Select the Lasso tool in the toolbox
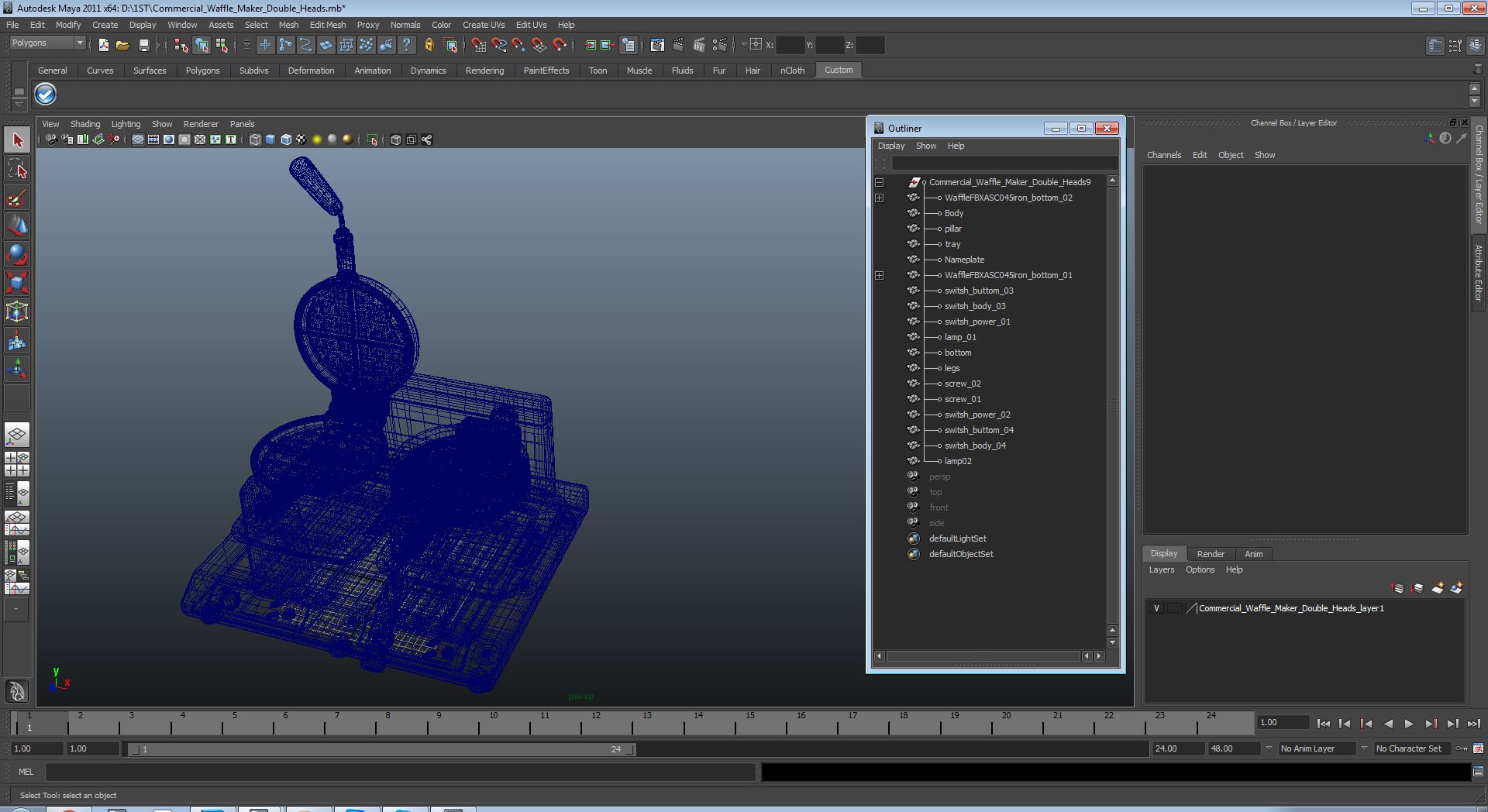1488x812 pixels. pyautogui.click(x=17, y=169)
